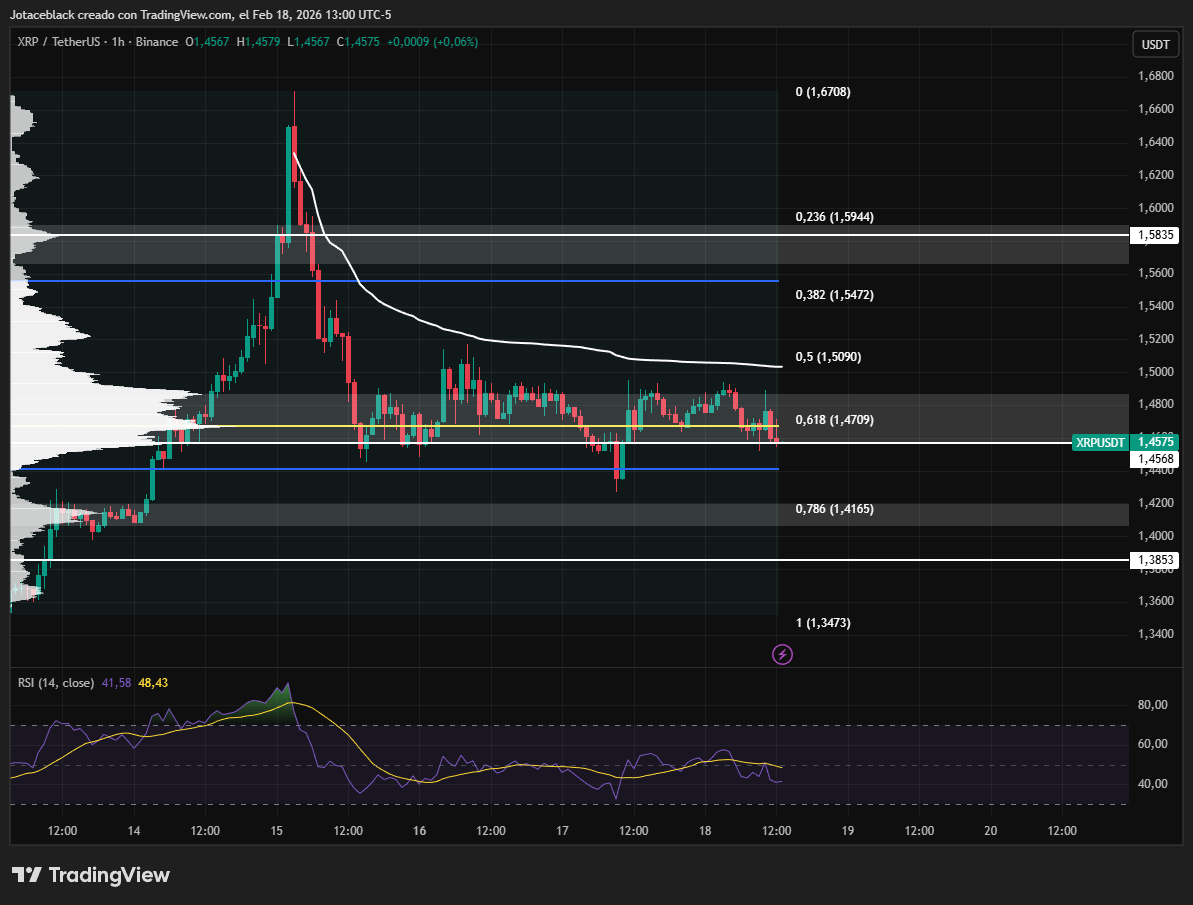The width and height of the screenshot is (1193, 905).
Task: Select the XRP / TetherUS symbol title
Action: [x=59, y=42]
